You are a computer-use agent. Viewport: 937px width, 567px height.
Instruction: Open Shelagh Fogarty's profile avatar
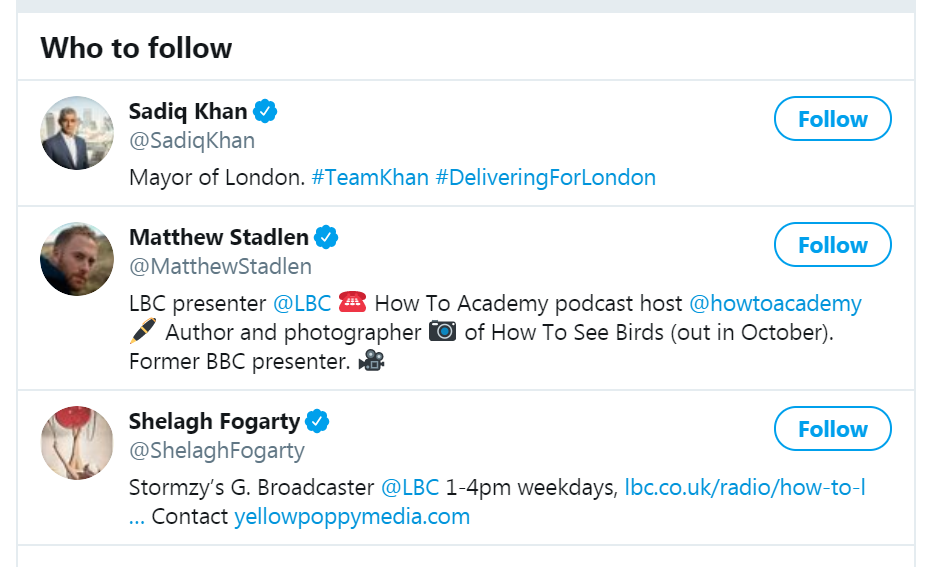click(x=77, y=443)
